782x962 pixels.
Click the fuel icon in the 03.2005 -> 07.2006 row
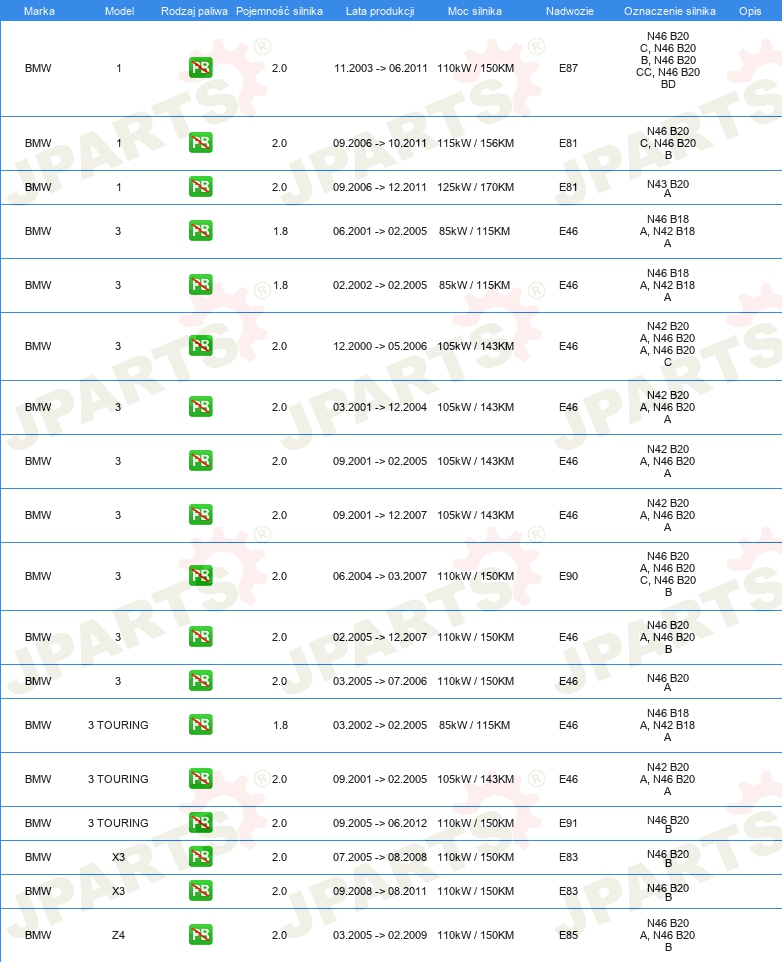pyautogui.click(x=201, y=680)
